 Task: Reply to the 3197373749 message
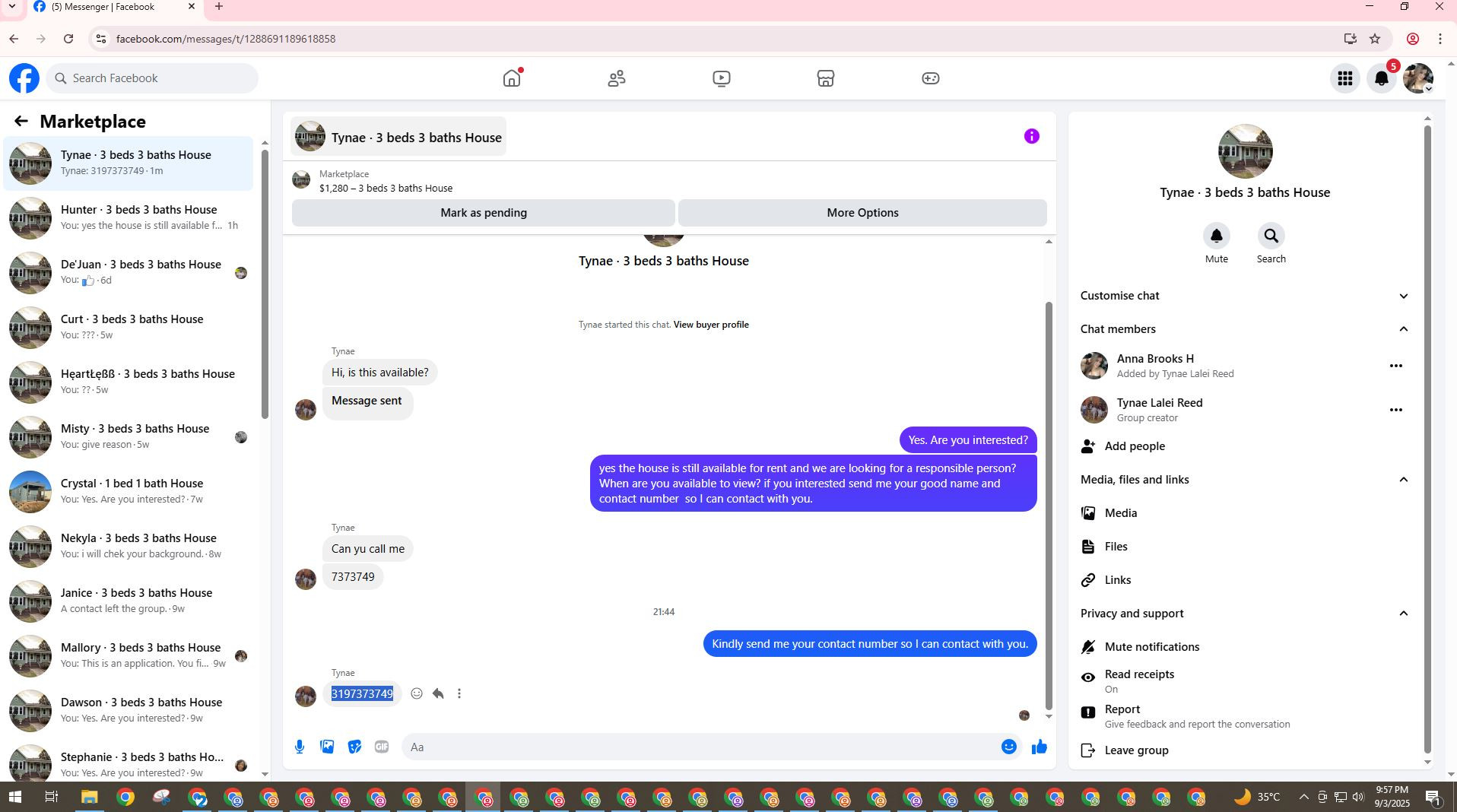point(438,694)
